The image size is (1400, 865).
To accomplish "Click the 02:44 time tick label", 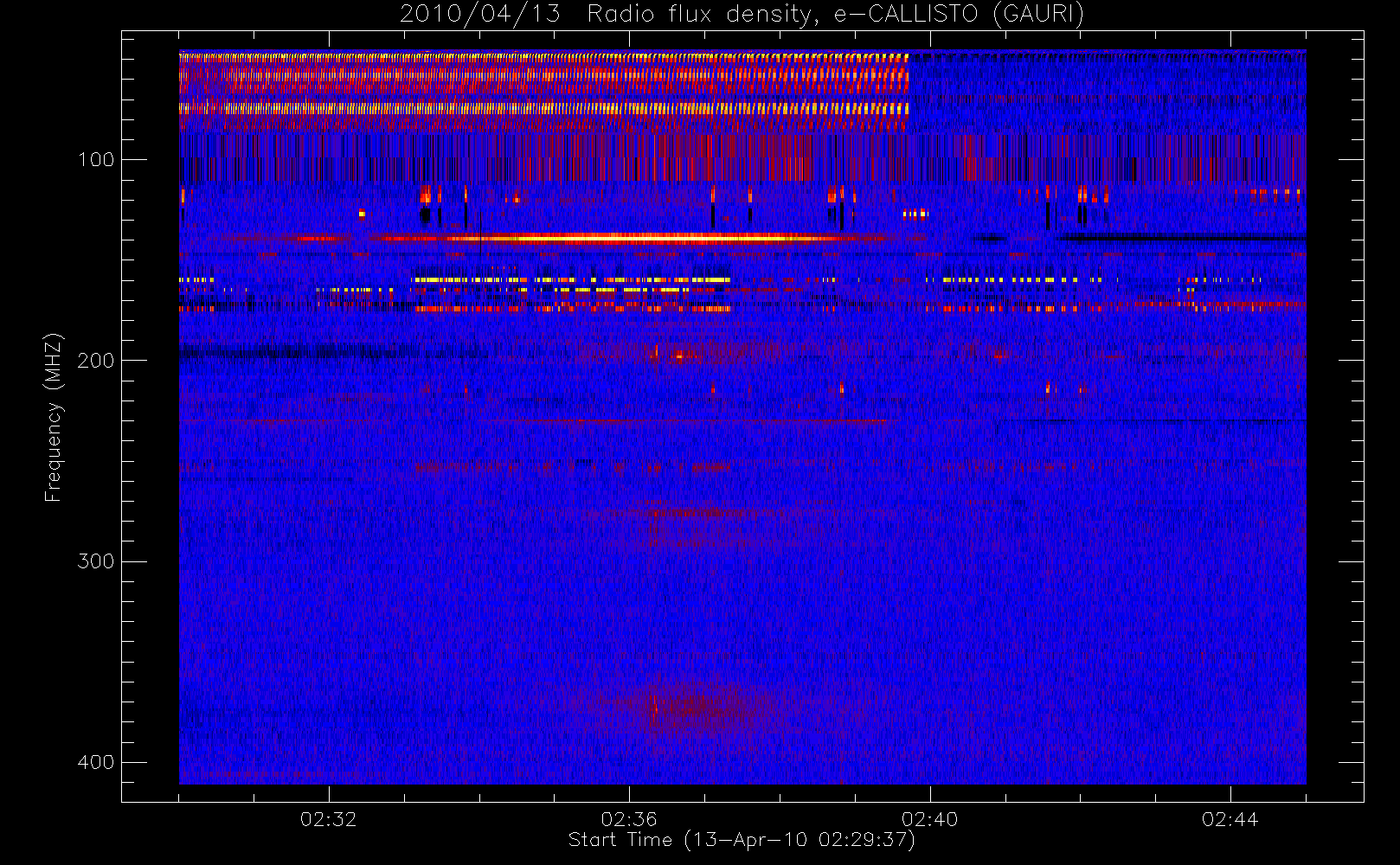I will click(1230, 819).
